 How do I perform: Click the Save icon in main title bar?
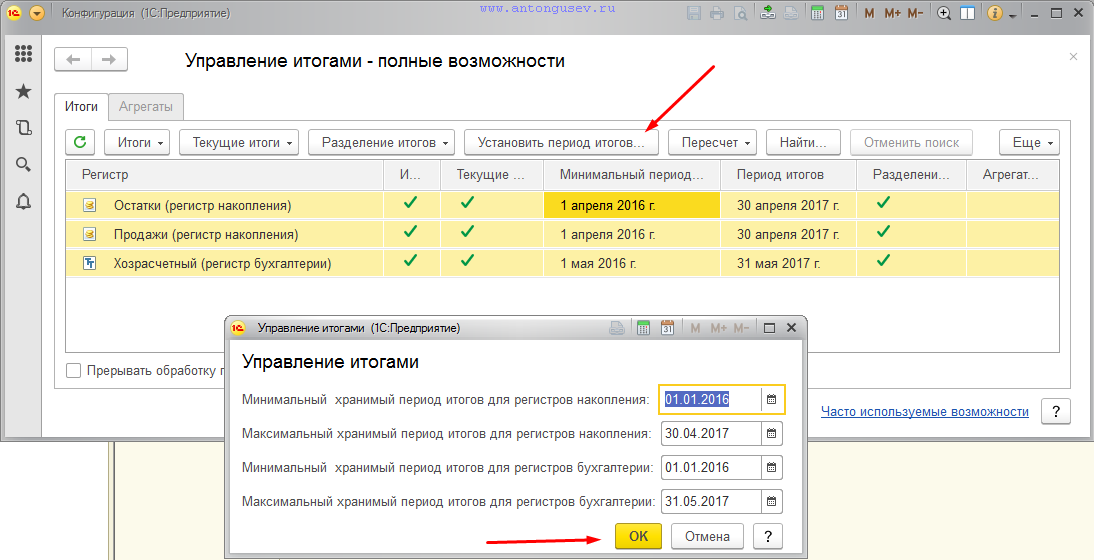click(x=694, y=13)
